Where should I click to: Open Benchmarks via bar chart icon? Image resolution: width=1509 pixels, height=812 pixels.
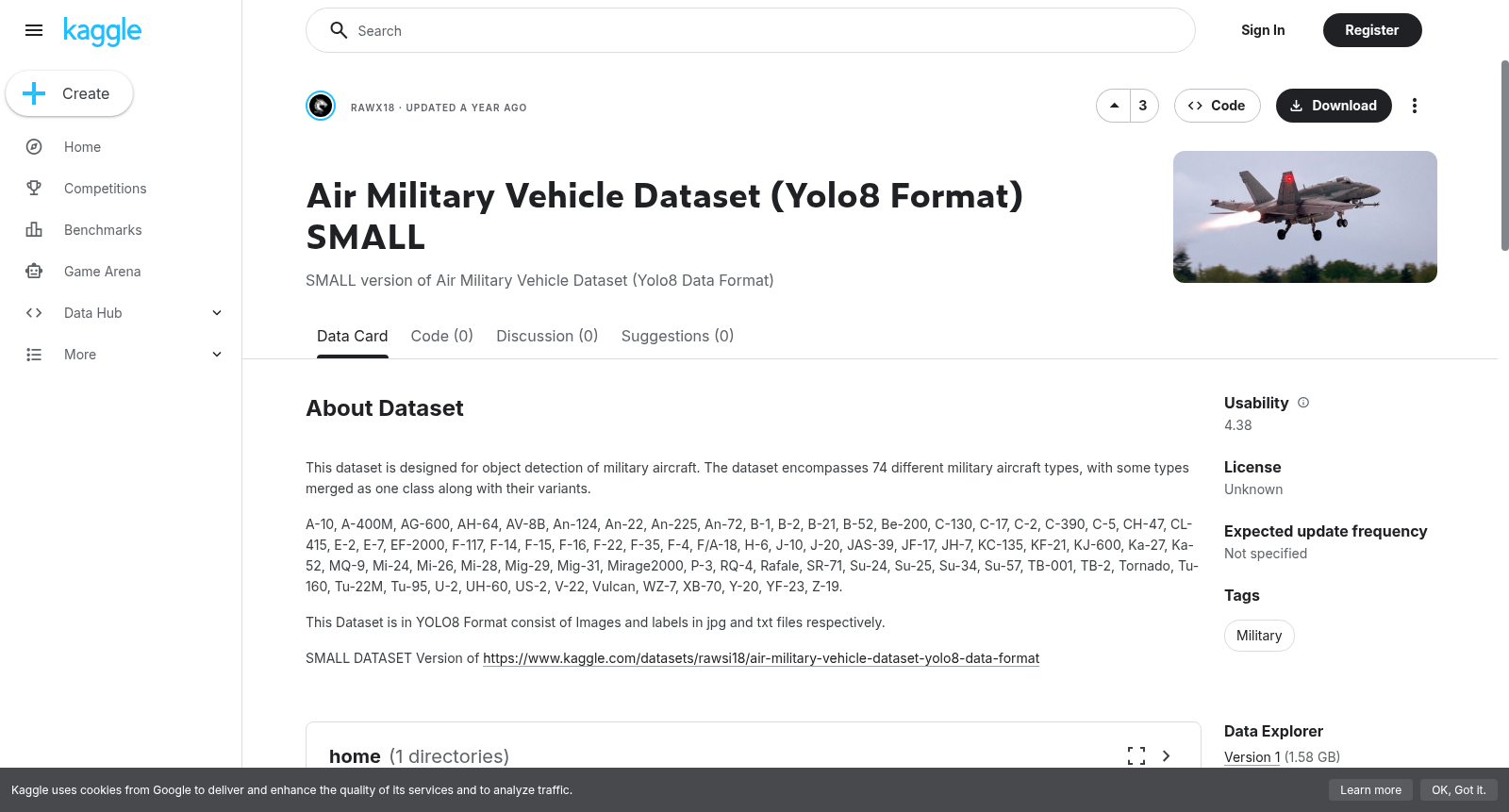[34, 230]
